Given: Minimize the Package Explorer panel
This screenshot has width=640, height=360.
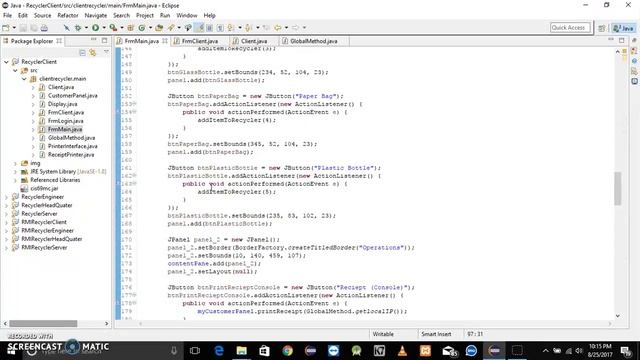Looking at the screenshot, I should pyautogui.click(x=94, y=40).
